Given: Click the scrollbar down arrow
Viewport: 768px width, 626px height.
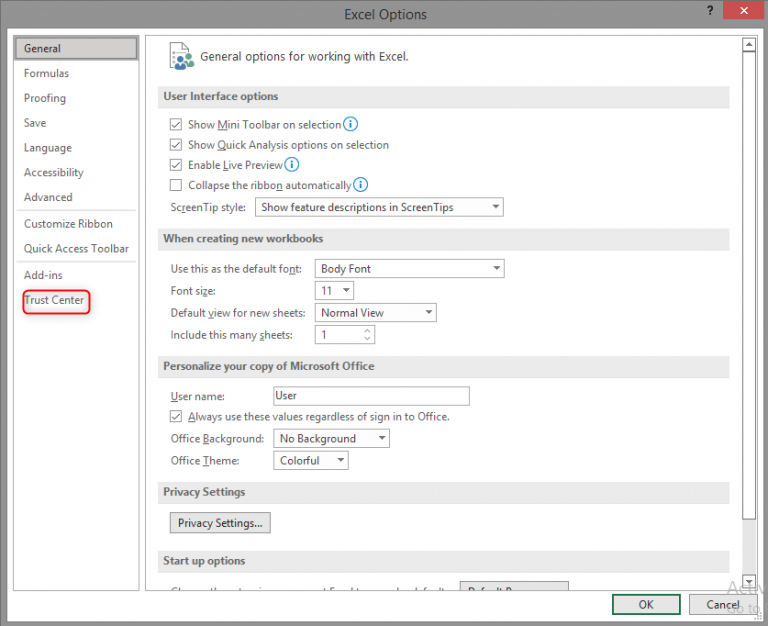Looking at the screenshot, I should click(x=749, y=581).
